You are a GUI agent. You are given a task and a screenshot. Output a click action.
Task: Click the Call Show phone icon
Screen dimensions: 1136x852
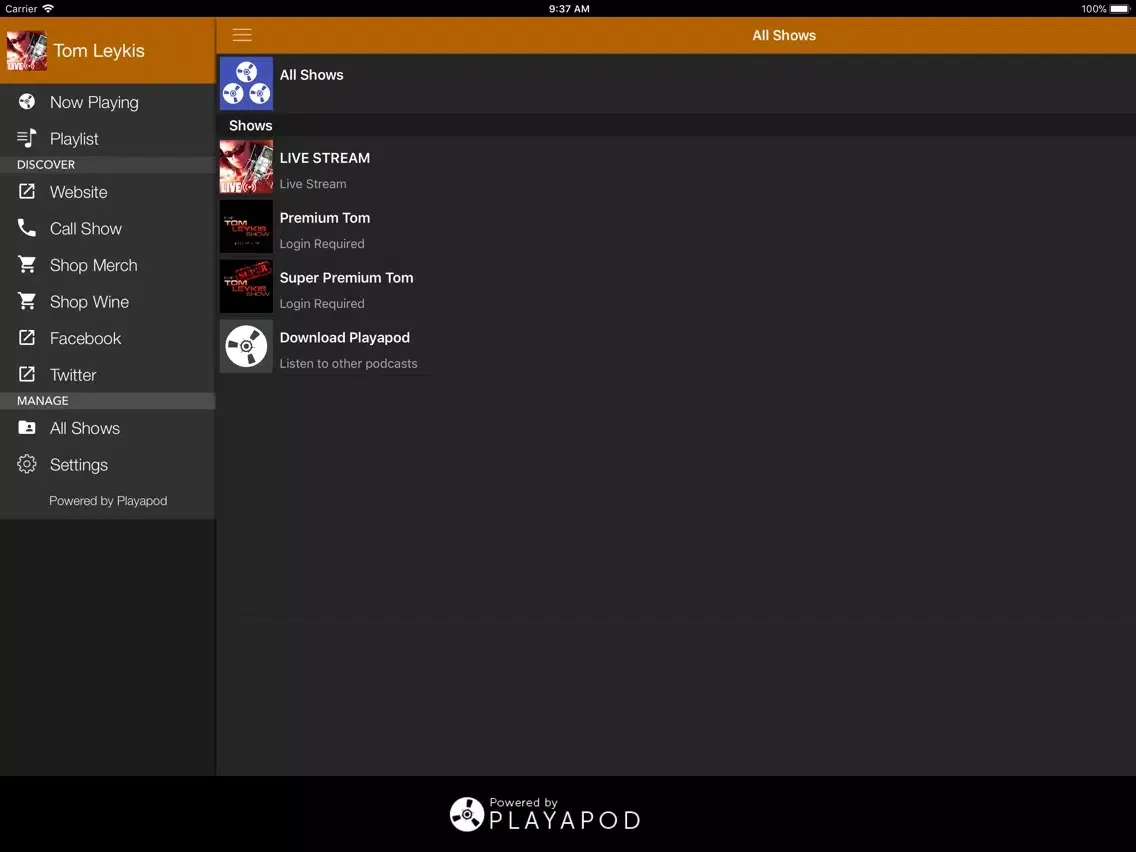pos(27,227)
